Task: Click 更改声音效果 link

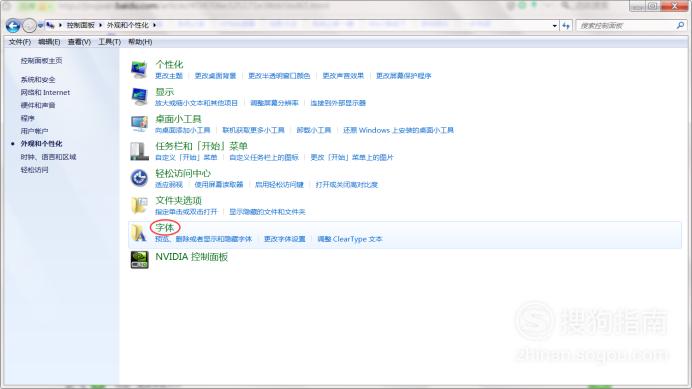Action: tap(343, 76)
